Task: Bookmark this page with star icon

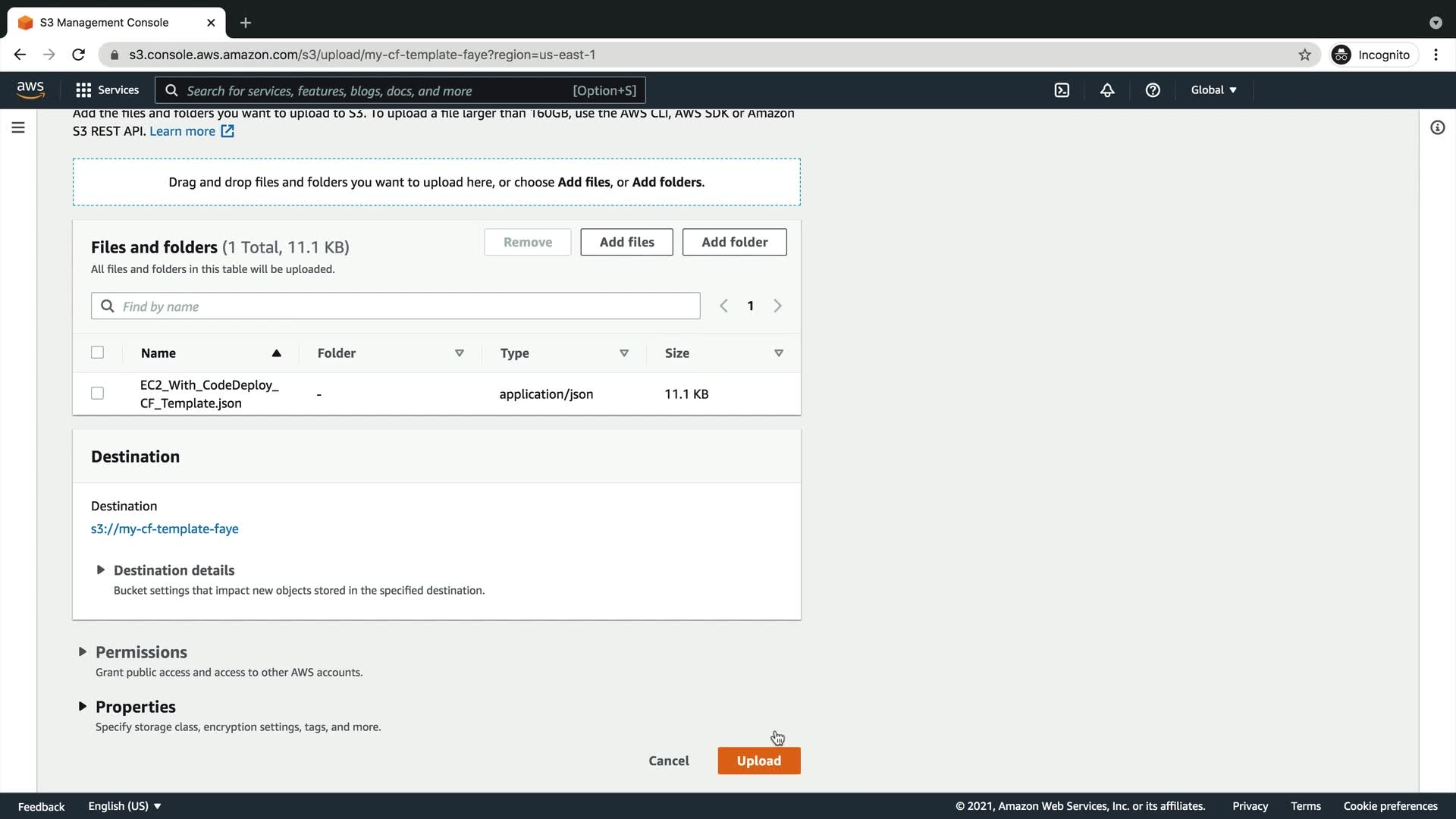Action: [1304, 55]
